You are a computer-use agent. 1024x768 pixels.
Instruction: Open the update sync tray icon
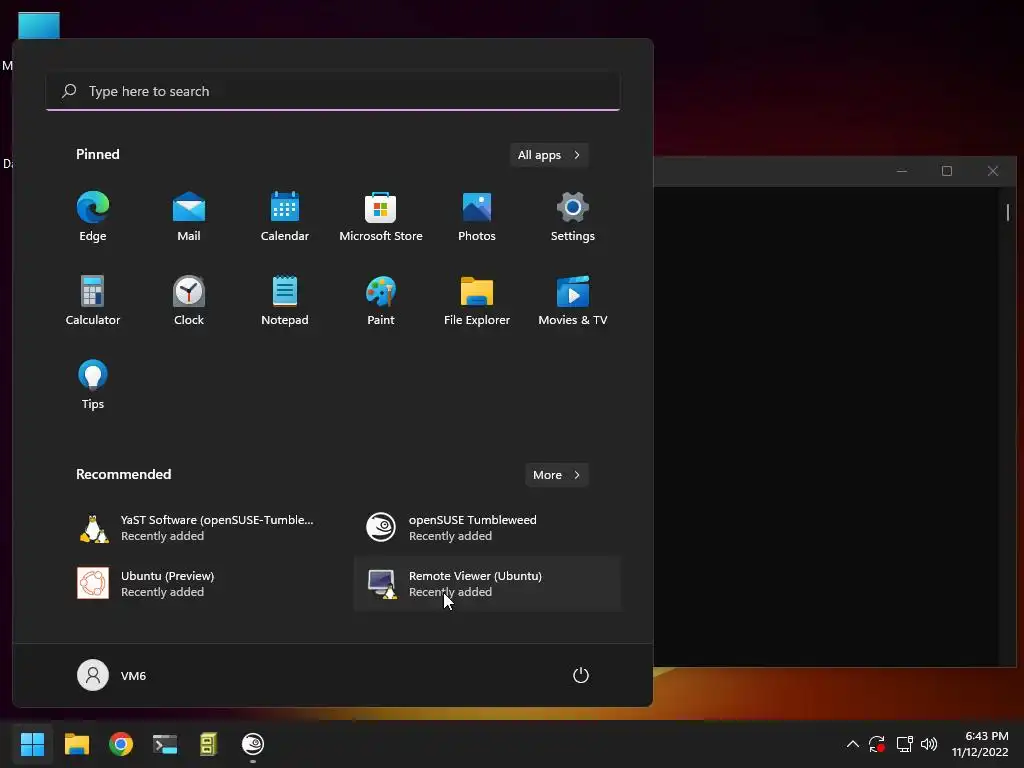point(876,744)
